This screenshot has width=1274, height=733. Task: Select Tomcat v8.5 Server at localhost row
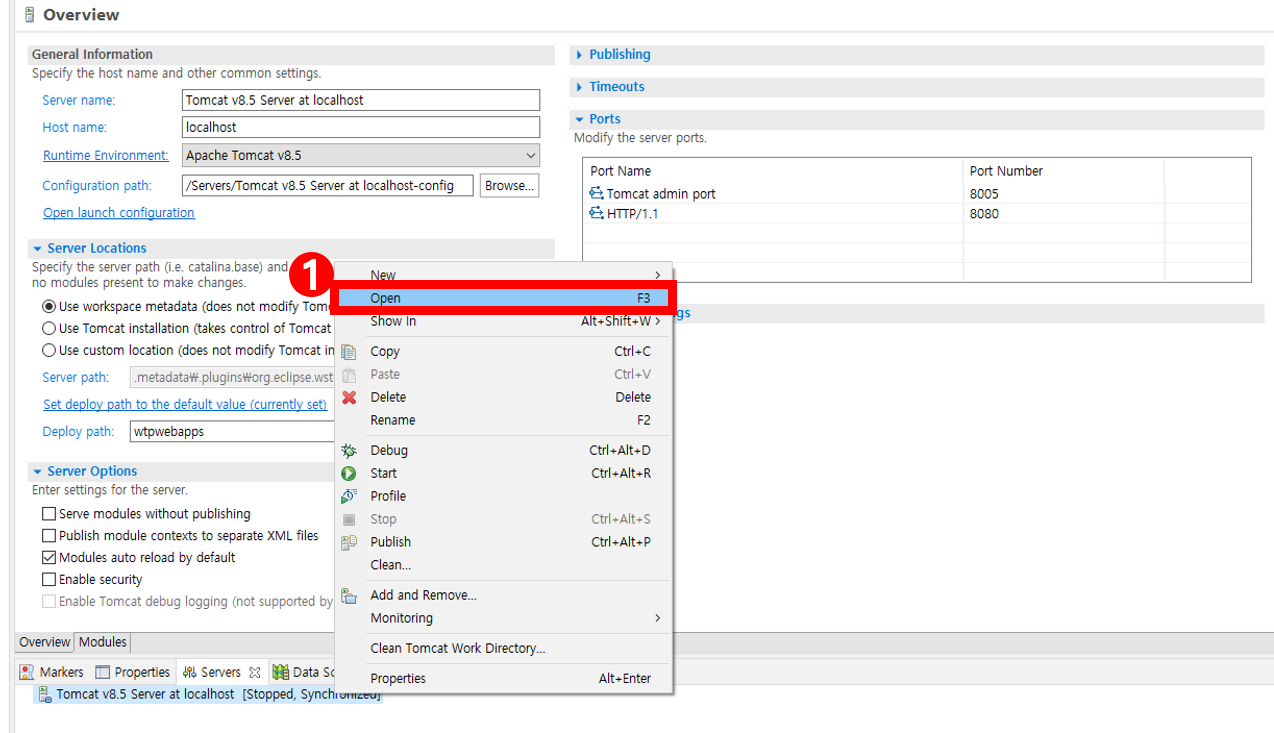209,694
